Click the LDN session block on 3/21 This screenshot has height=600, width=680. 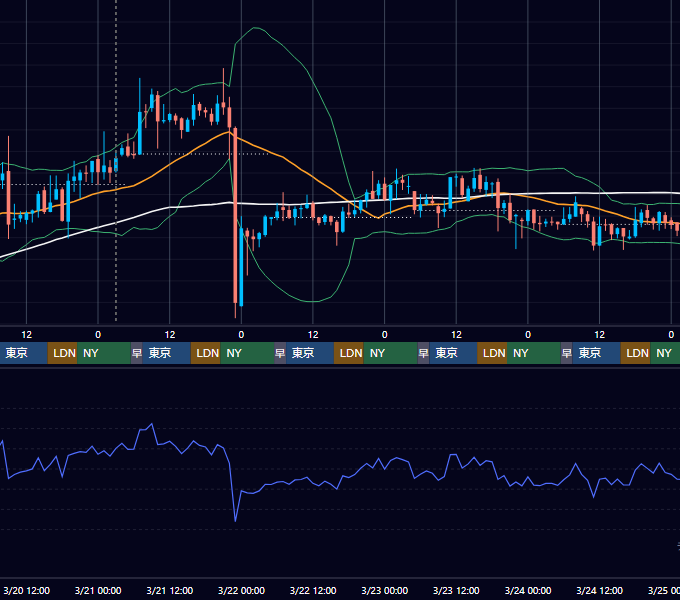206,353
